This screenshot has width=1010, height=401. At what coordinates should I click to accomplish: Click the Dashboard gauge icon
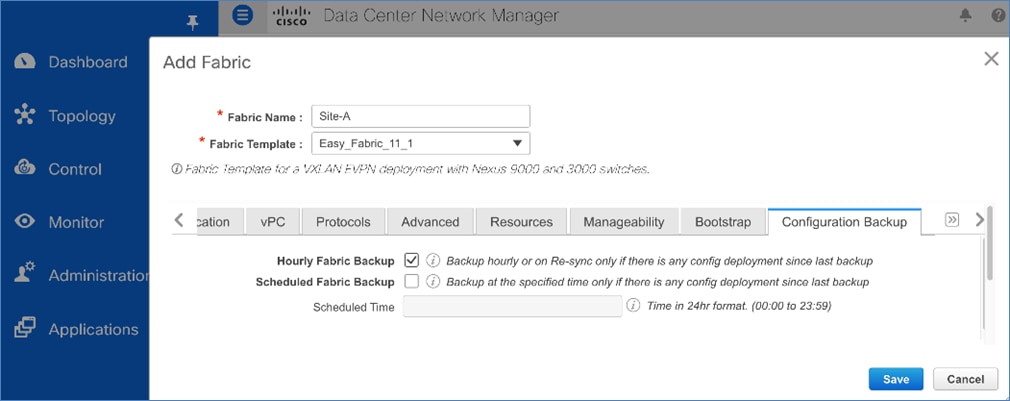[24, 62]
